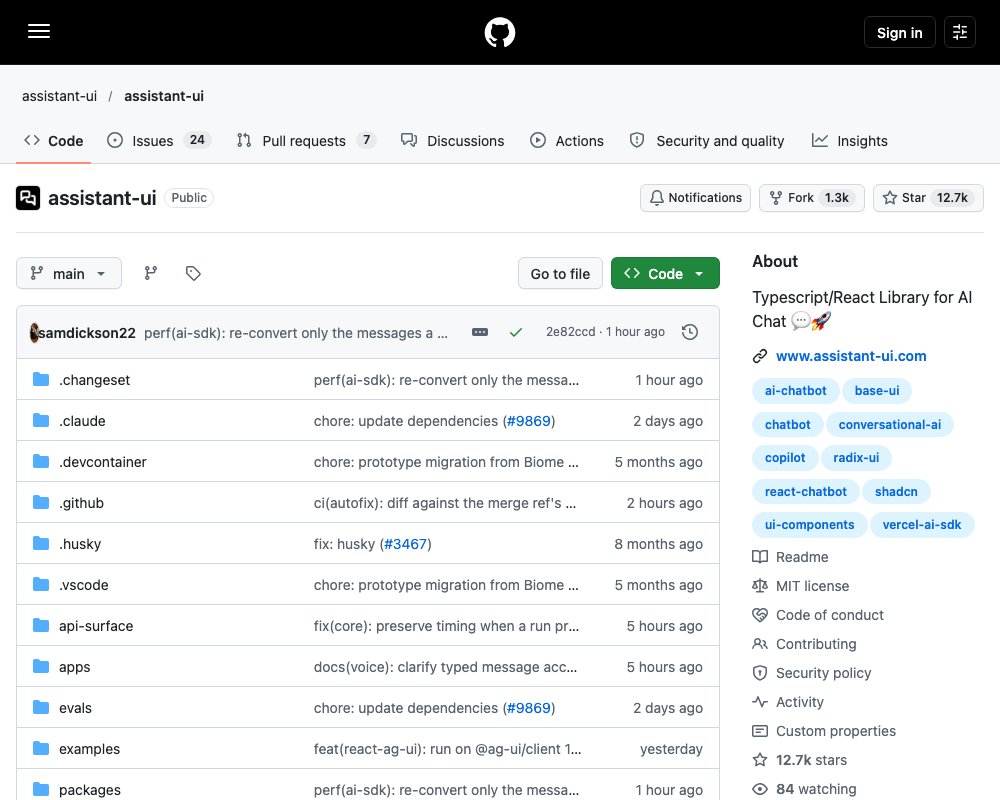Select the vercel-ai-sdk topic tag
The width and height of the screenshot is (1000, 800).
click(x=922, y=524)
